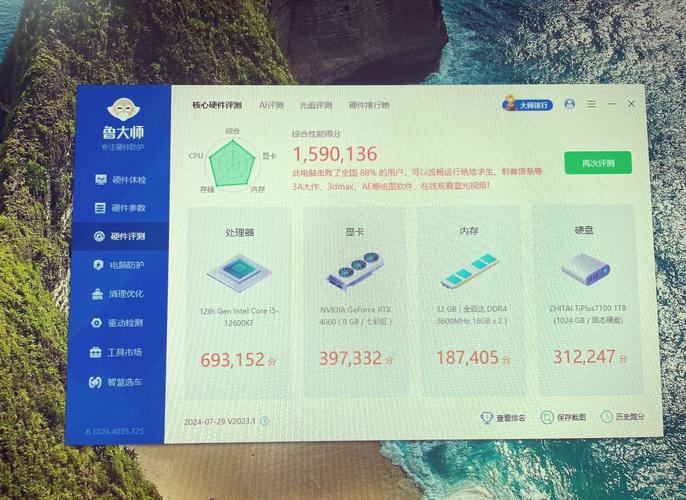Viewport: 686px width, 500px height.
Task: Click the NVIDIA GeForce RTX 4060 text
Action: 356,315
